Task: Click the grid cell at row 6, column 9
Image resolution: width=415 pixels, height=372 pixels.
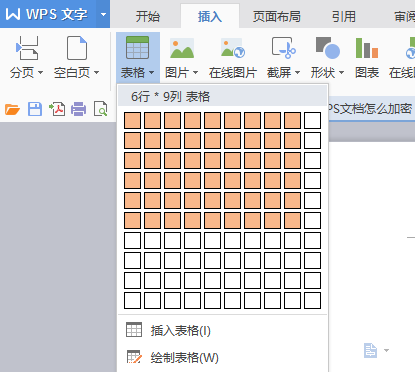Action: [x=293, y=221]
